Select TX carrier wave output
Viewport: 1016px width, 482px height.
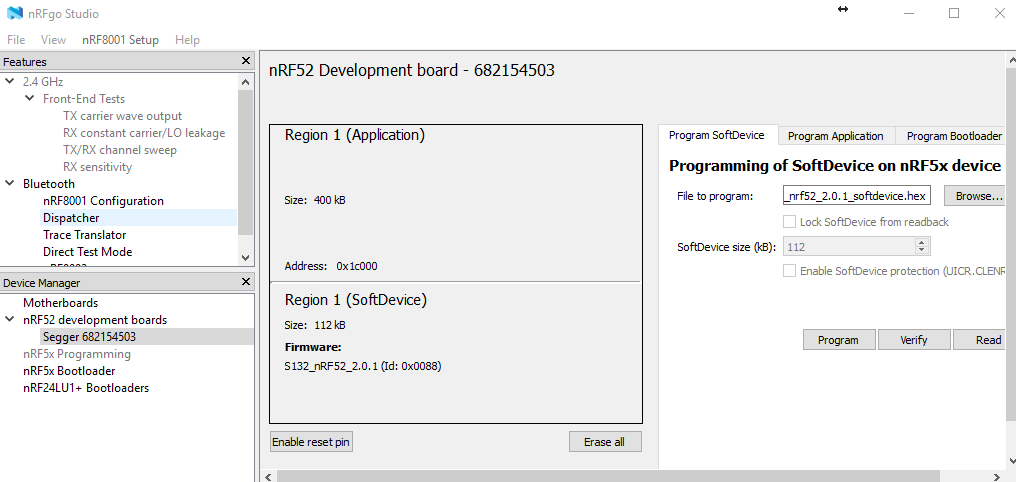point(122,116)
